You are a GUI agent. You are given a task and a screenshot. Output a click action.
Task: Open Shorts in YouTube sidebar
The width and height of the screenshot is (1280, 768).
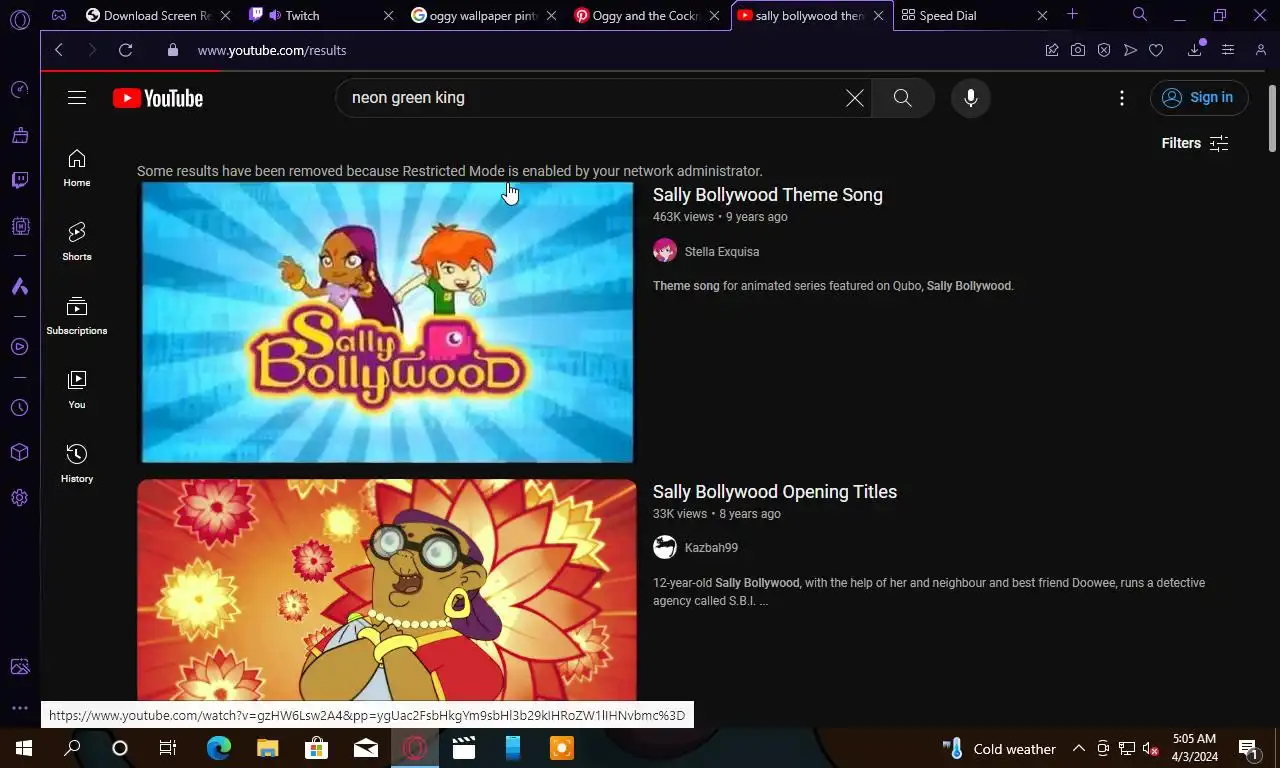[x=77, y=242]
